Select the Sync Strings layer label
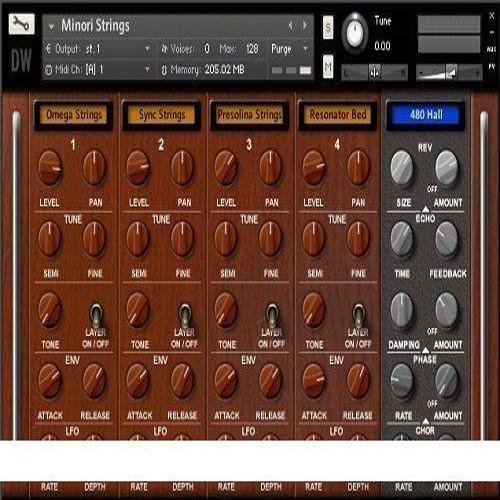 click(162, 115)
